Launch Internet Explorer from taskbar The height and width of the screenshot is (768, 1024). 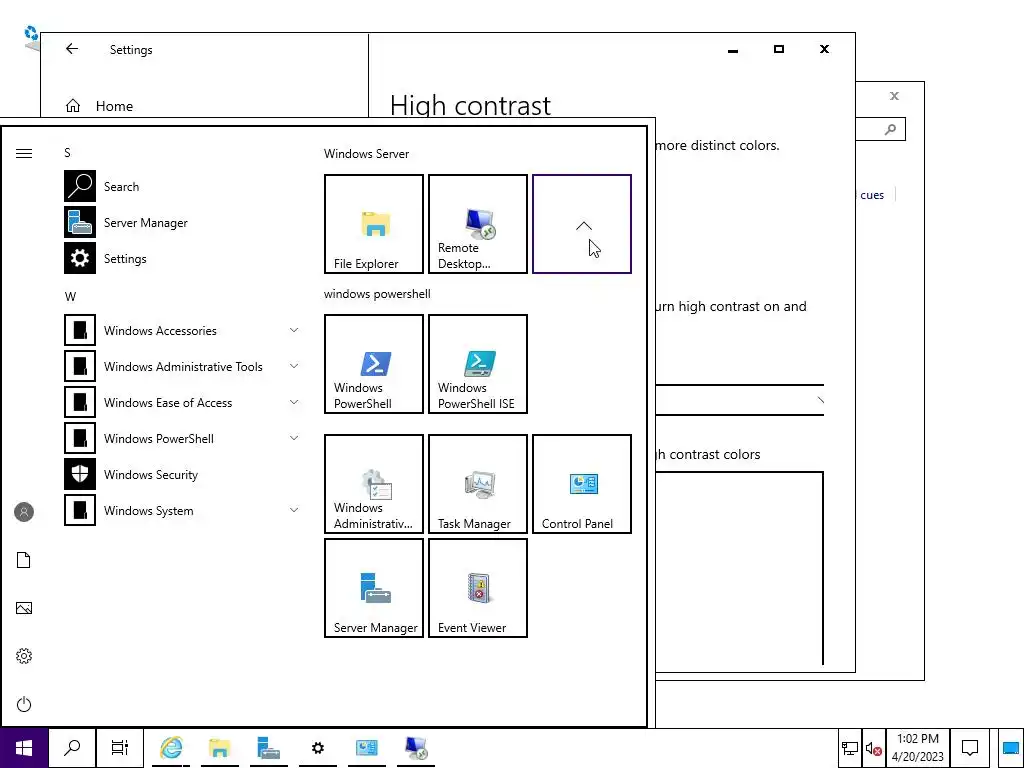[171, 748]
